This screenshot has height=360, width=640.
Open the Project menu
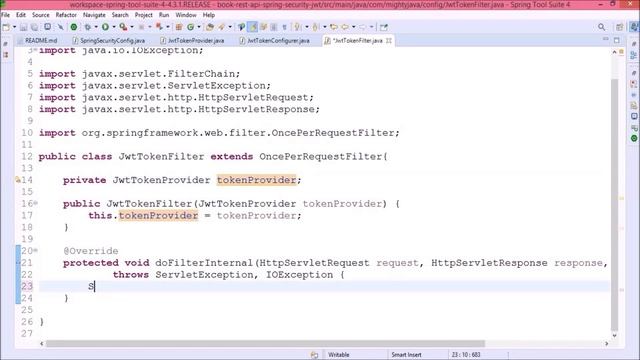click(144, 15)
